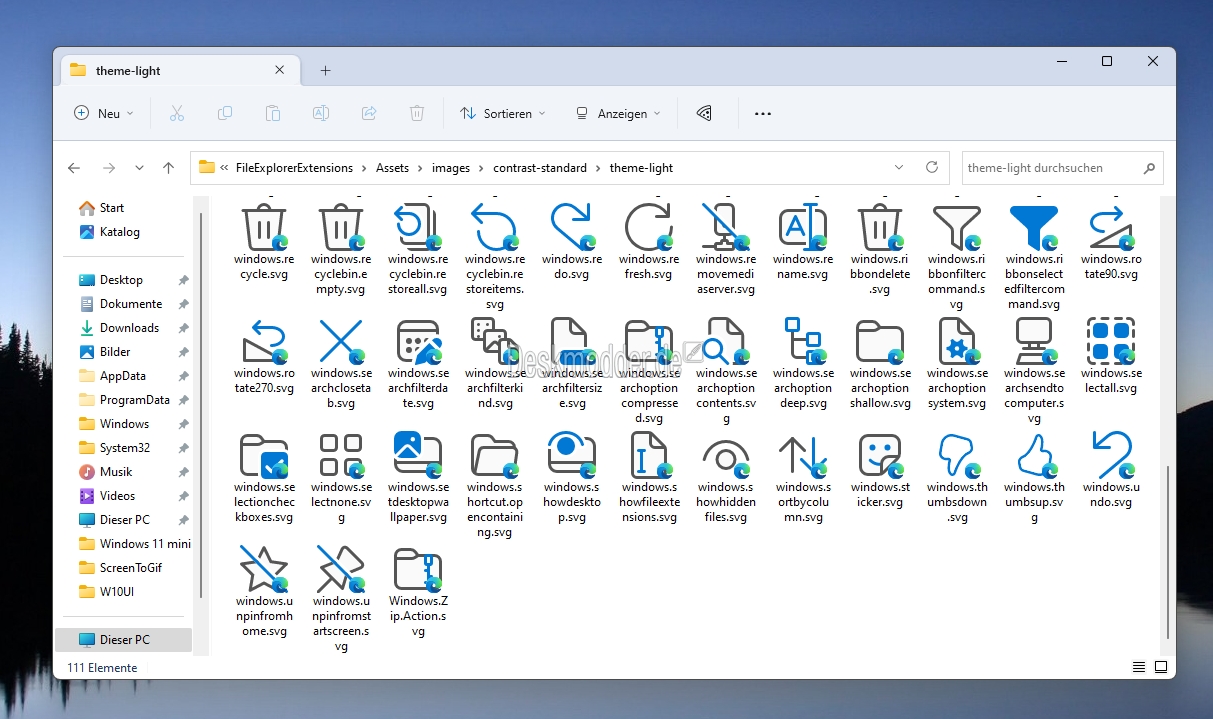Click the Rename icon in toolbar
Viewport: 1213px width, 719px height.
[x=321, y=114]
